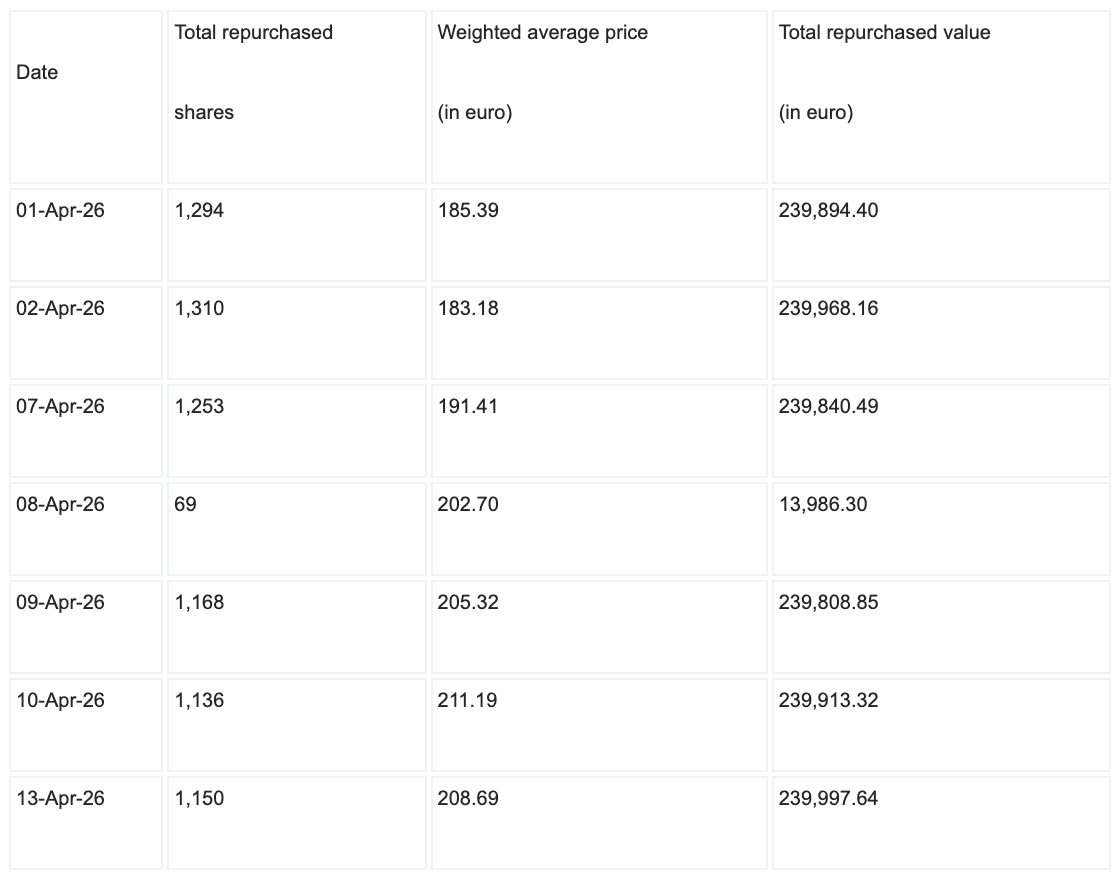The image size is (1120, 880).
Task: Click the 208.69 price cell
Action: pos(599,823)
